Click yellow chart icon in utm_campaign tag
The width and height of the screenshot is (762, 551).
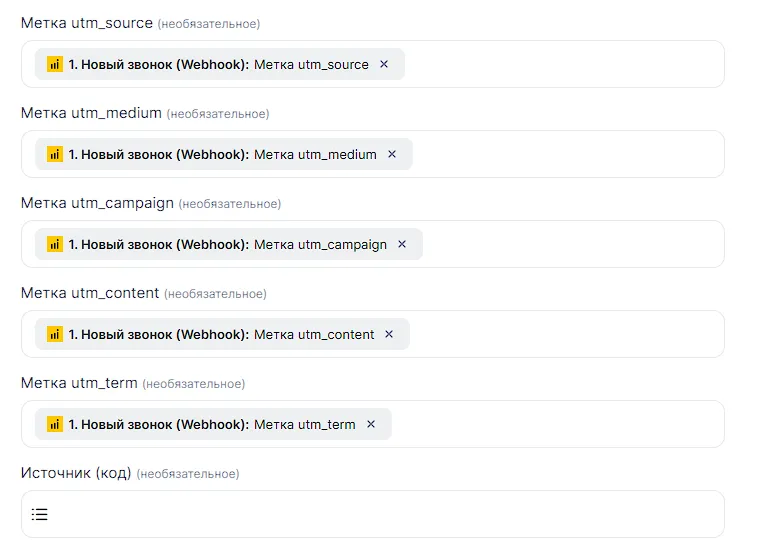click(x=55, y=244)
